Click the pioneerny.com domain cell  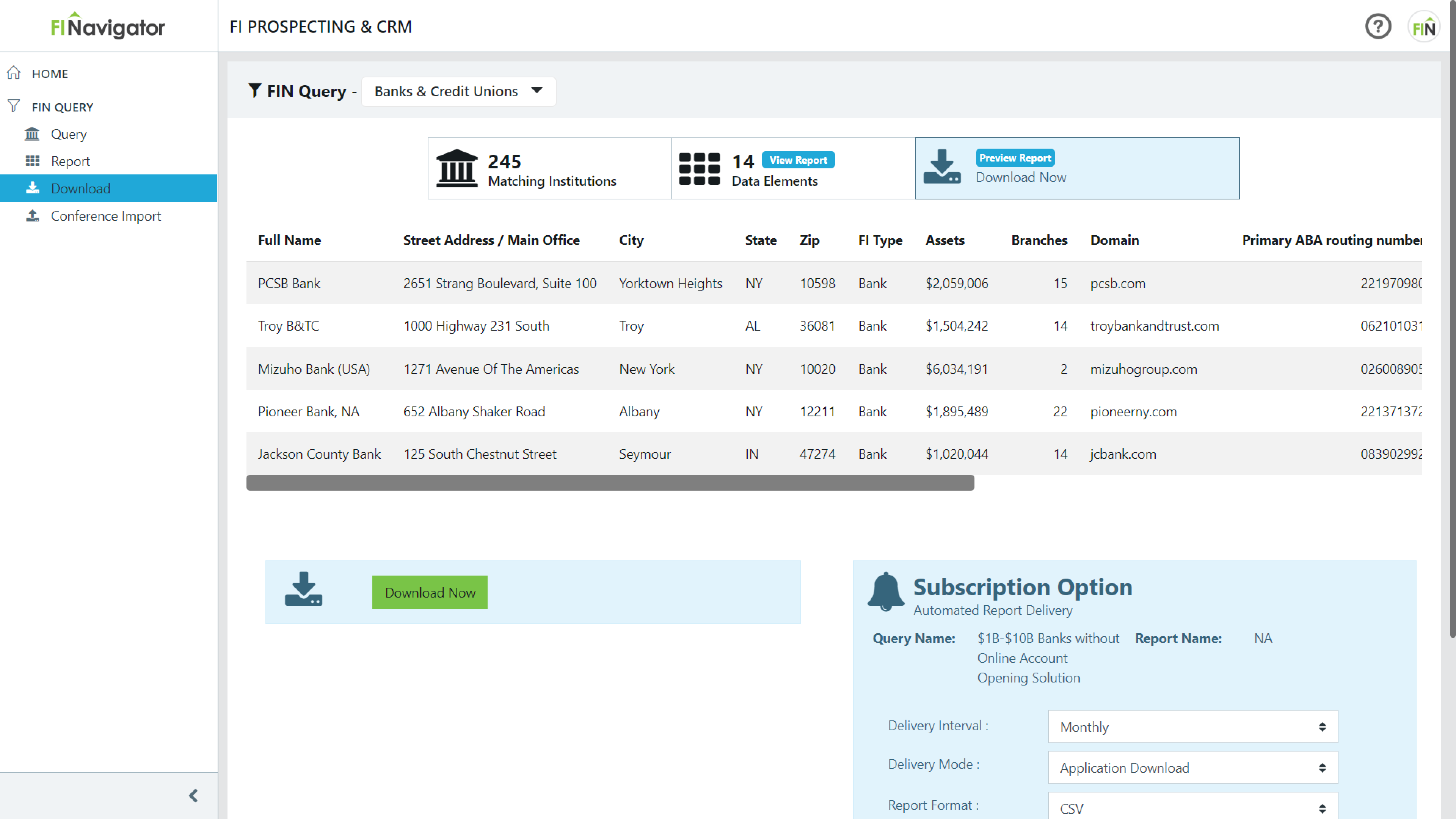click(x=1133, y=411)
